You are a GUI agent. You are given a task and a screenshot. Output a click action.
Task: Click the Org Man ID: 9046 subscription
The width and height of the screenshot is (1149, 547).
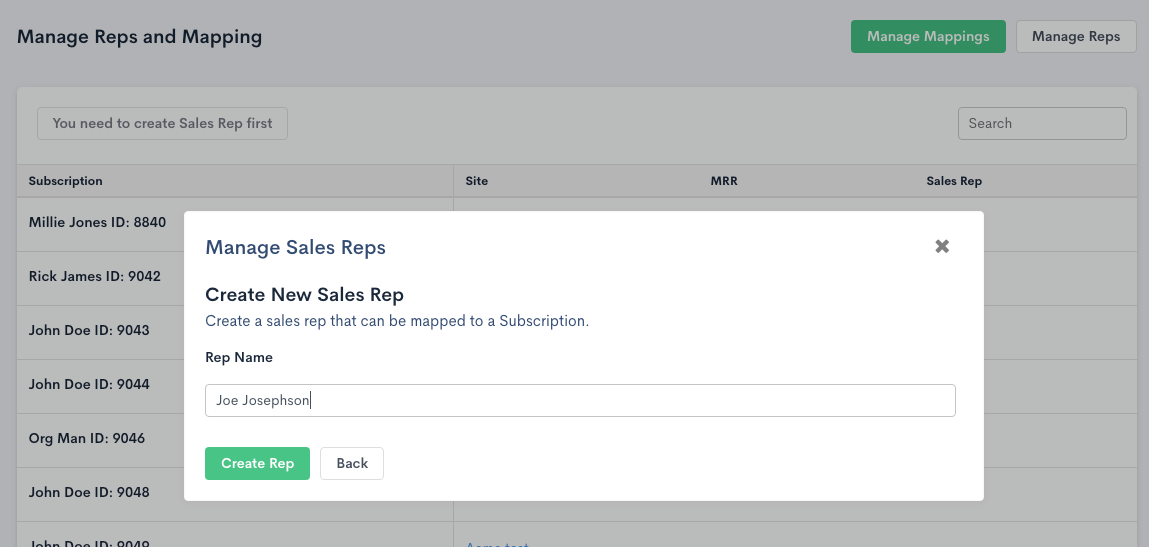[87, 438]
